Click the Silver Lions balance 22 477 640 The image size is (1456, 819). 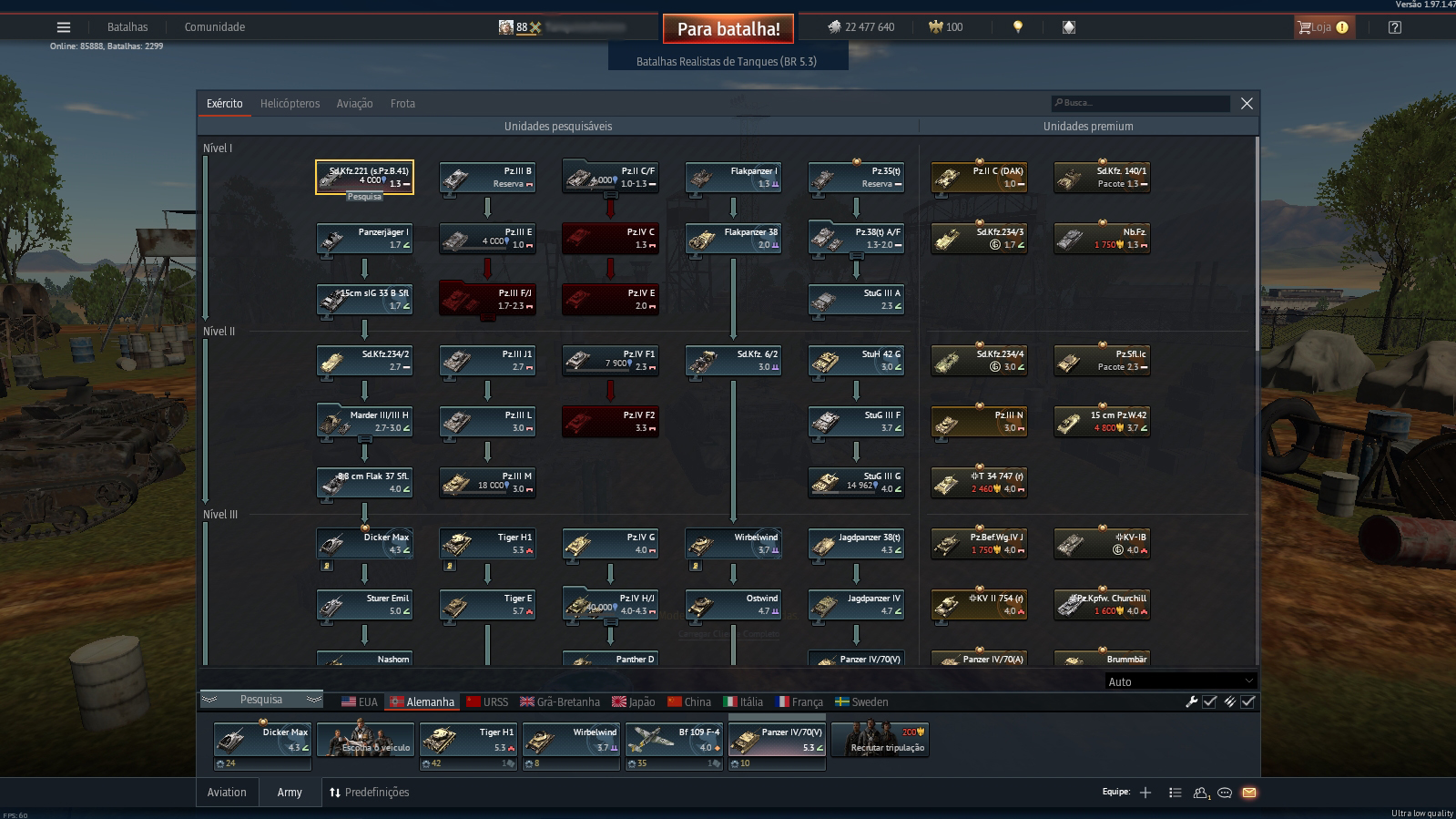coord(860,27)
